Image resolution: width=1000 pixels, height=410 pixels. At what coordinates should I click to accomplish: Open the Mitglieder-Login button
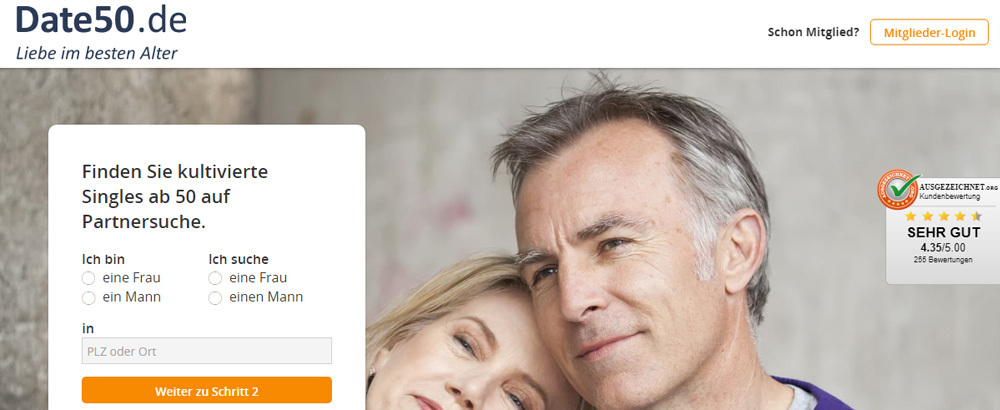click(929, 32)
